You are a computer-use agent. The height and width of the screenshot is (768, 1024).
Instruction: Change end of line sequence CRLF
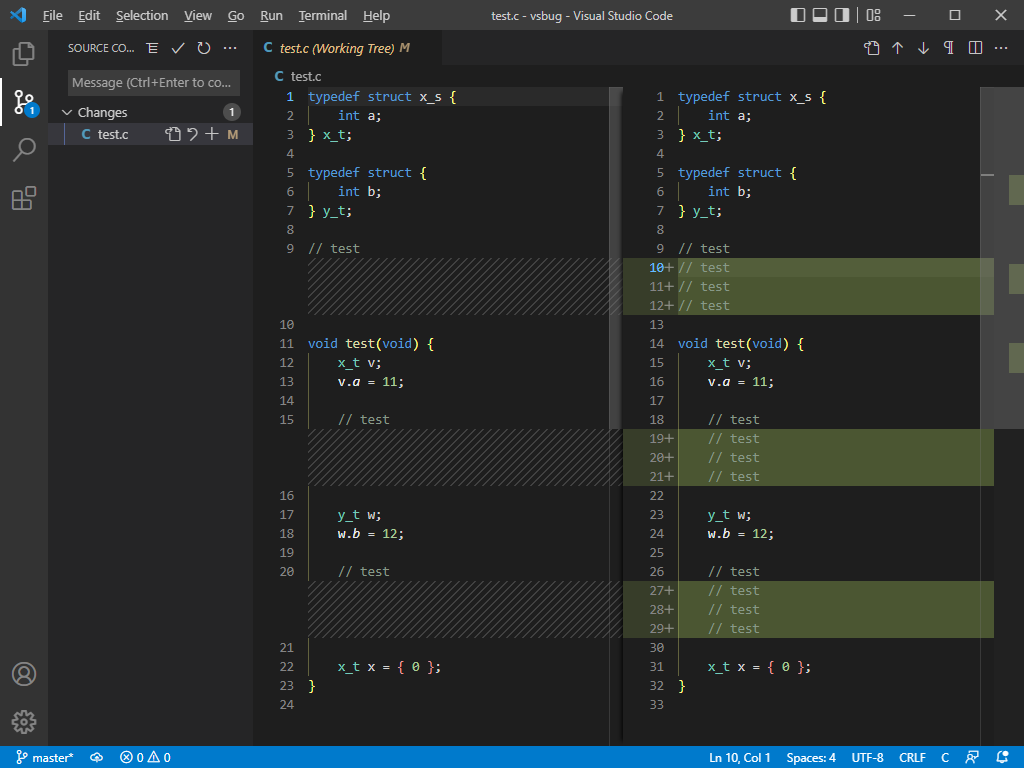point(912,758)
